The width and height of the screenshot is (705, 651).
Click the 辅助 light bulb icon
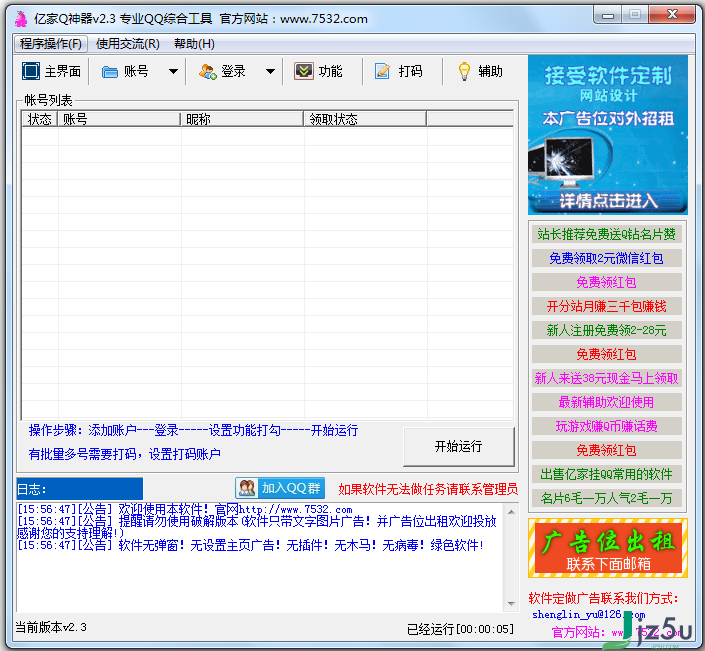point(464,71)
